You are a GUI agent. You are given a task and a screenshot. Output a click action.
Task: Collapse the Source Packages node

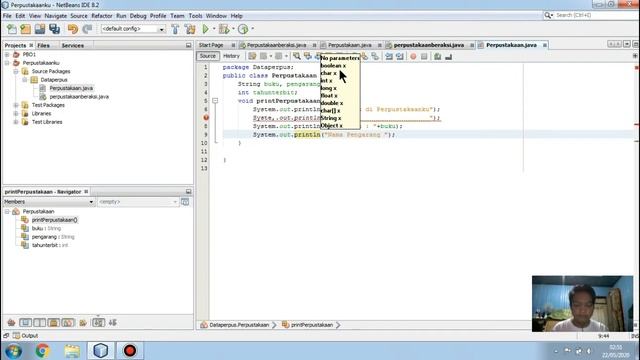[16, 71]
